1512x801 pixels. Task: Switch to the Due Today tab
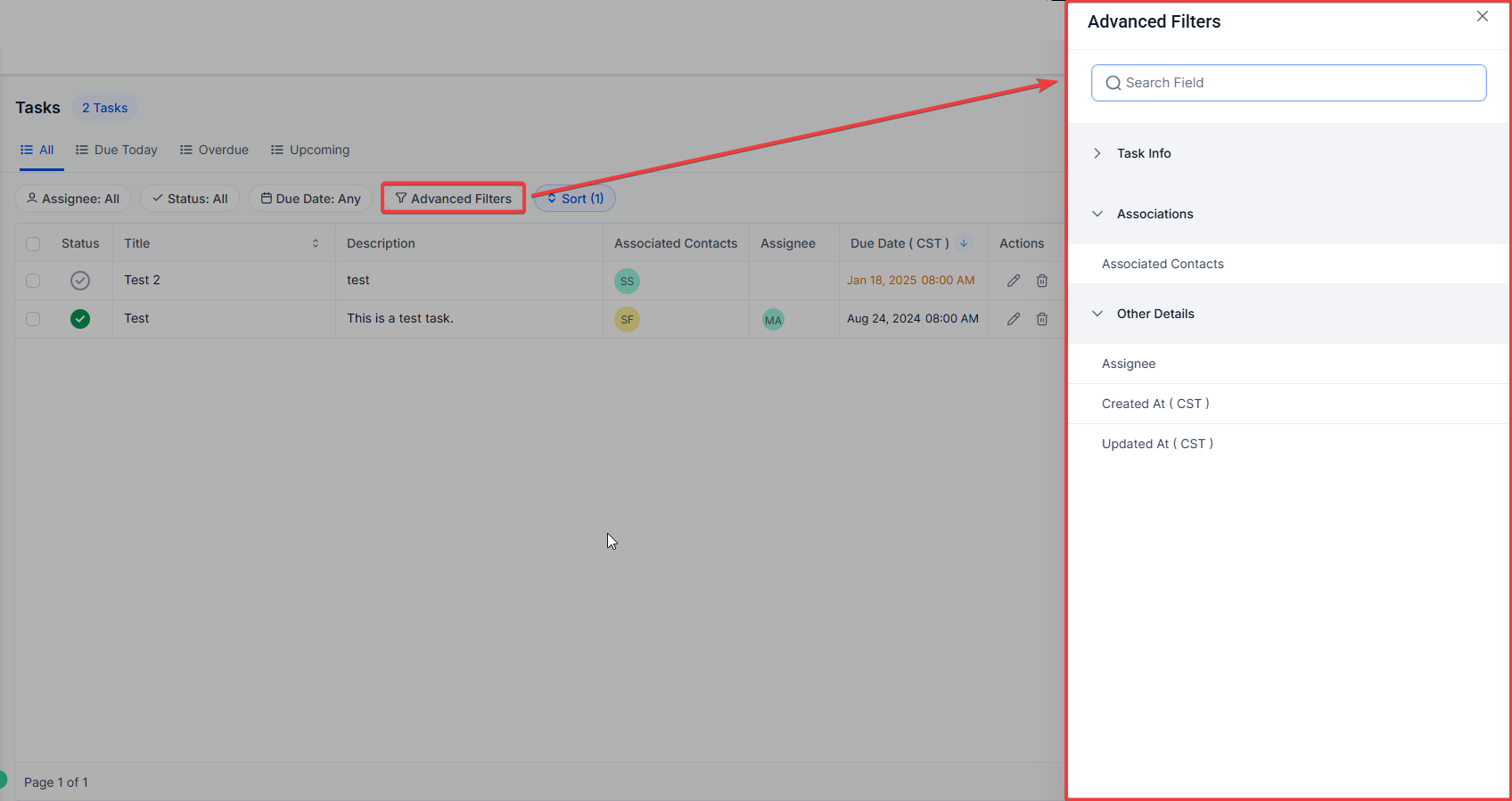(117, 150)
